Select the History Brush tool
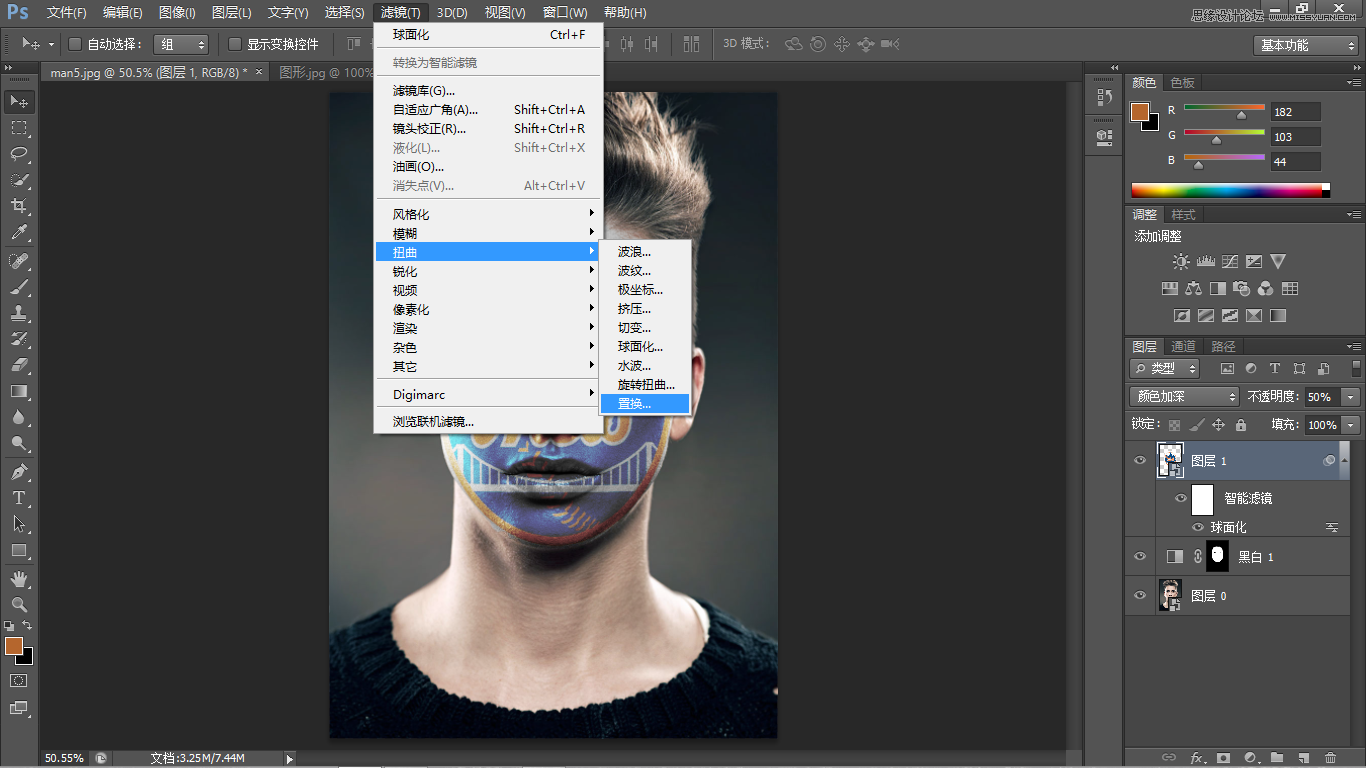 (19, 339)
